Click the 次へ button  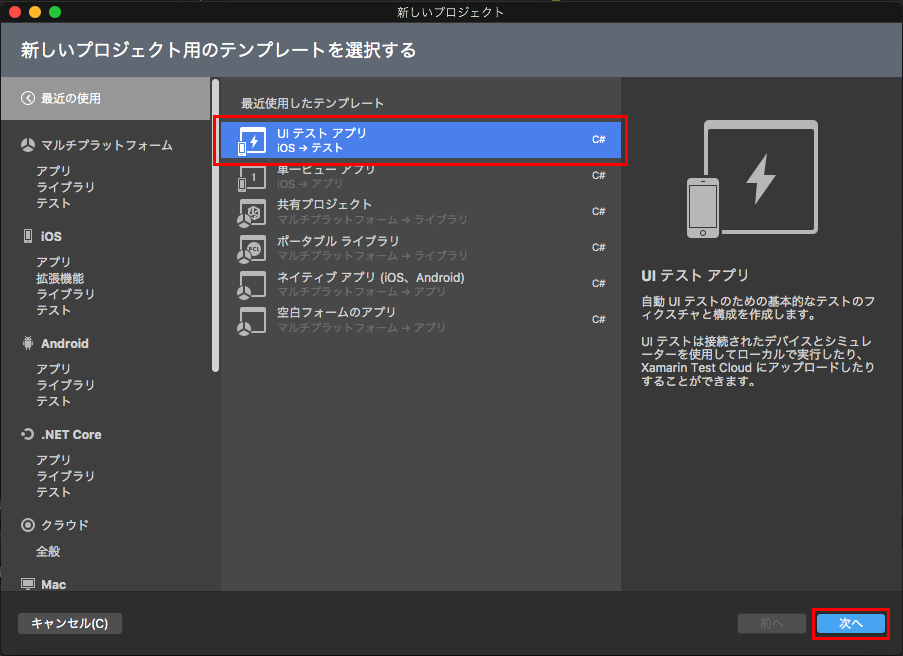851,623
